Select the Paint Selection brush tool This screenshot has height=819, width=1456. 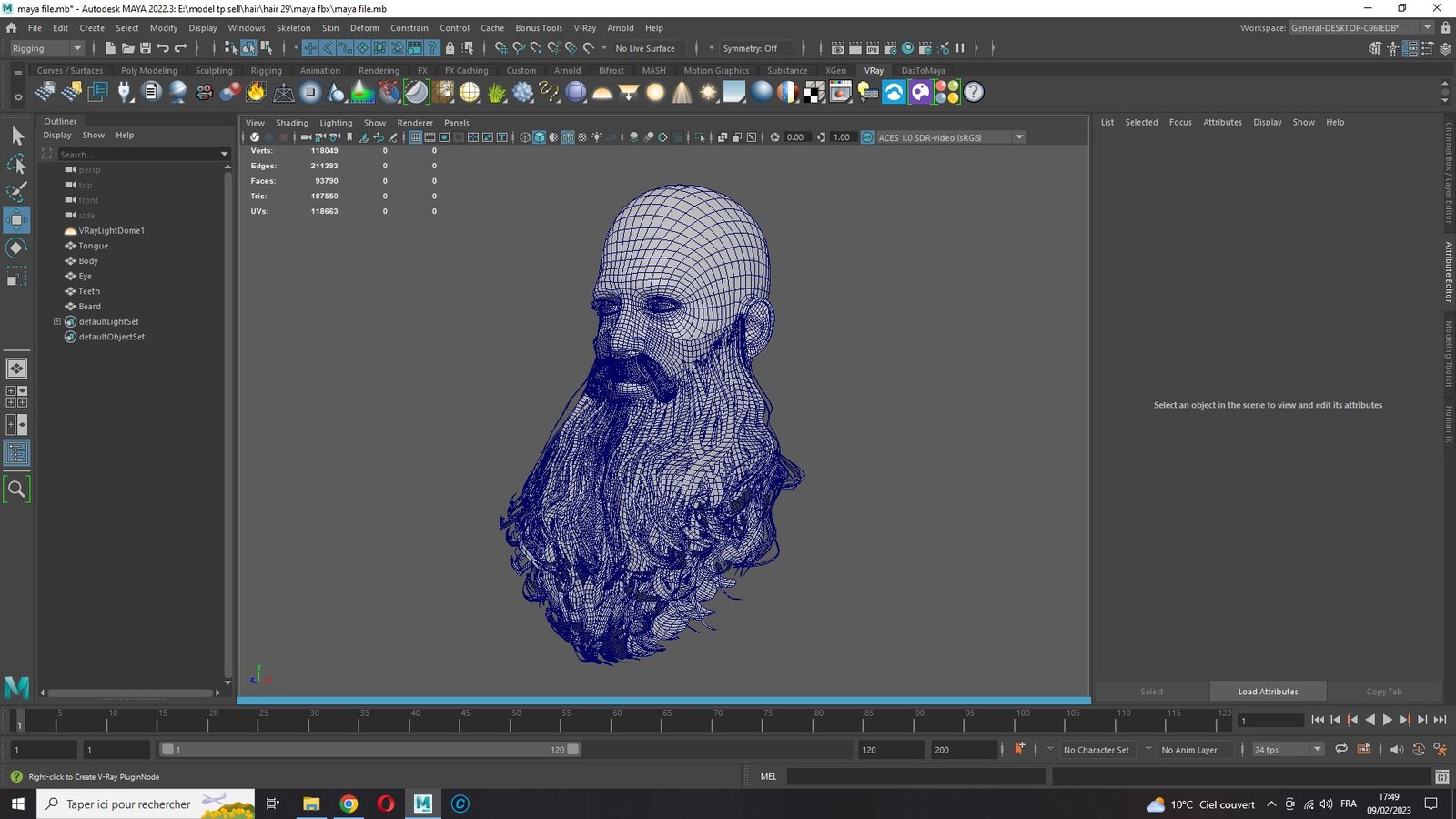tap(16, 191)
